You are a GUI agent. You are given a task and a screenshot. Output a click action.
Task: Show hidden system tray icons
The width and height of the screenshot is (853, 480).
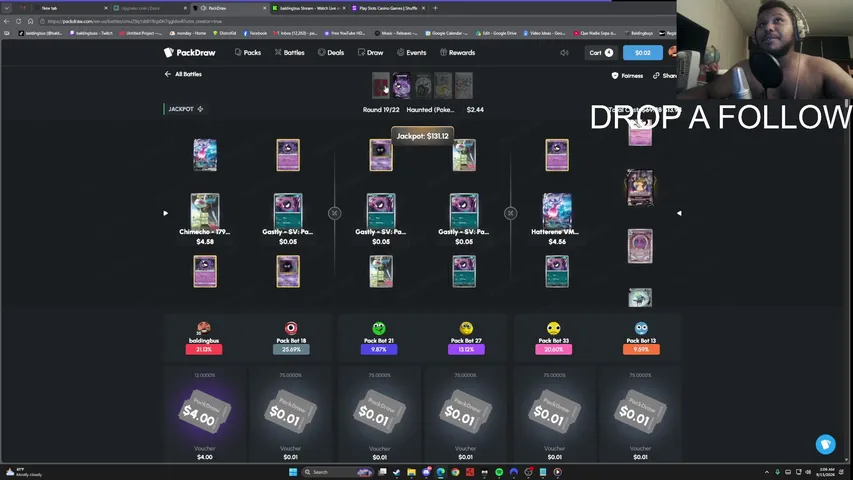[767, 472]
